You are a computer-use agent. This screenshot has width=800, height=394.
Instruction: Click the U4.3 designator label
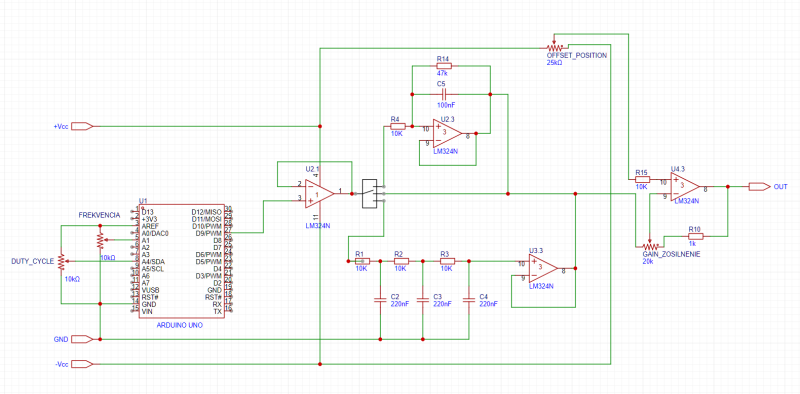pos(678,168)
